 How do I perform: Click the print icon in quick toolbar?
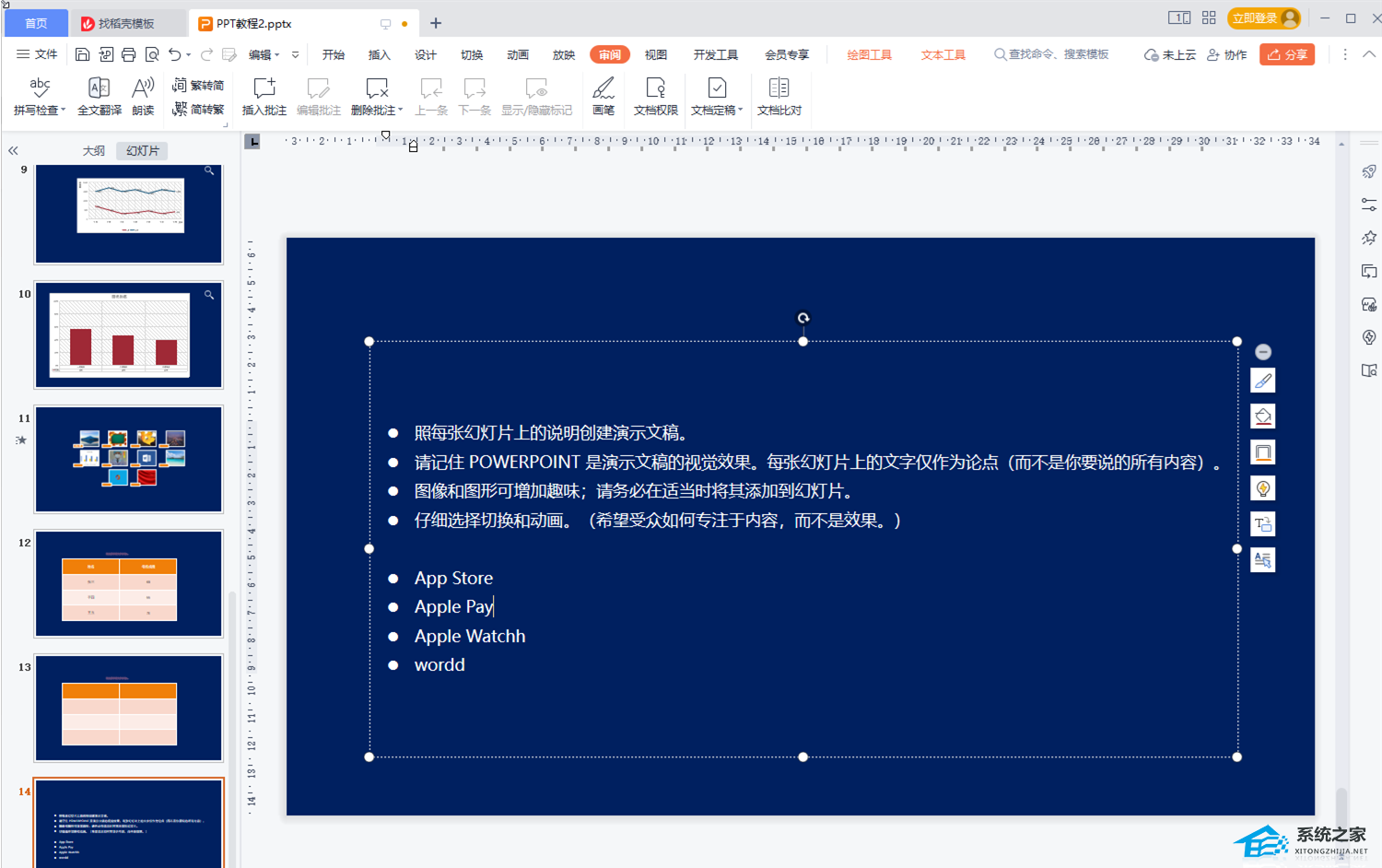tap(129, 54)
